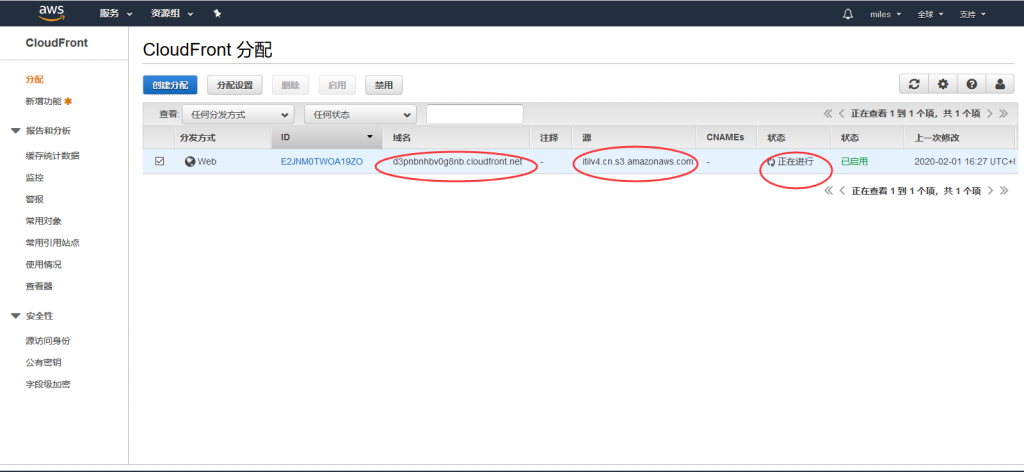Go to last page at top pagination

(1004, 114)
